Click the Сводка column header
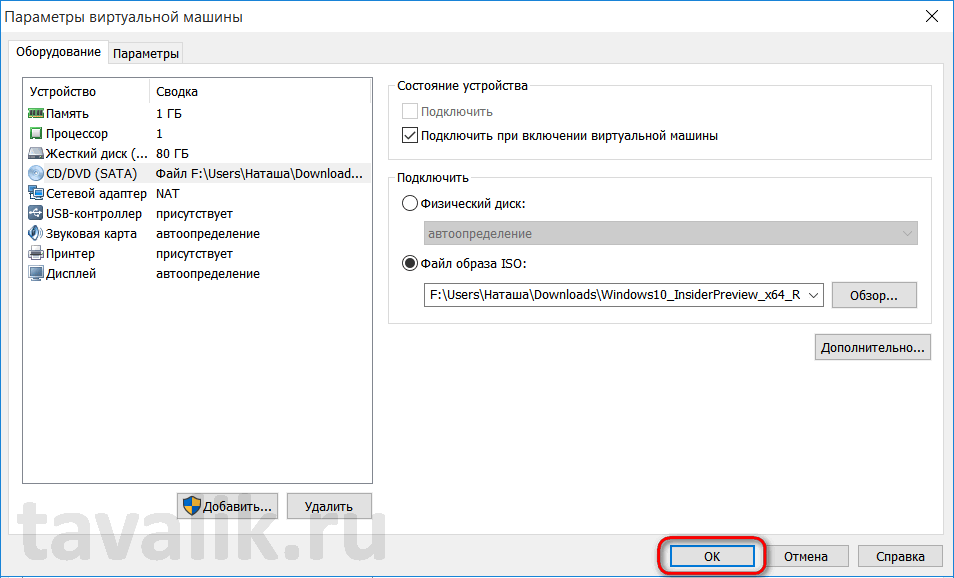This screenshot has width=954, height=578. tap(176, 91)
